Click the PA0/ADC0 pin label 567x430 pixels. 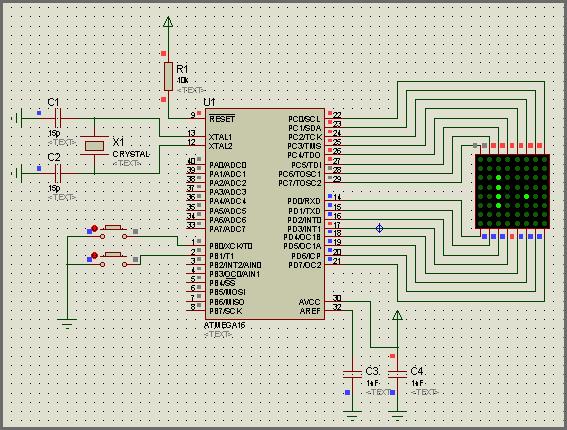(228, 165)
